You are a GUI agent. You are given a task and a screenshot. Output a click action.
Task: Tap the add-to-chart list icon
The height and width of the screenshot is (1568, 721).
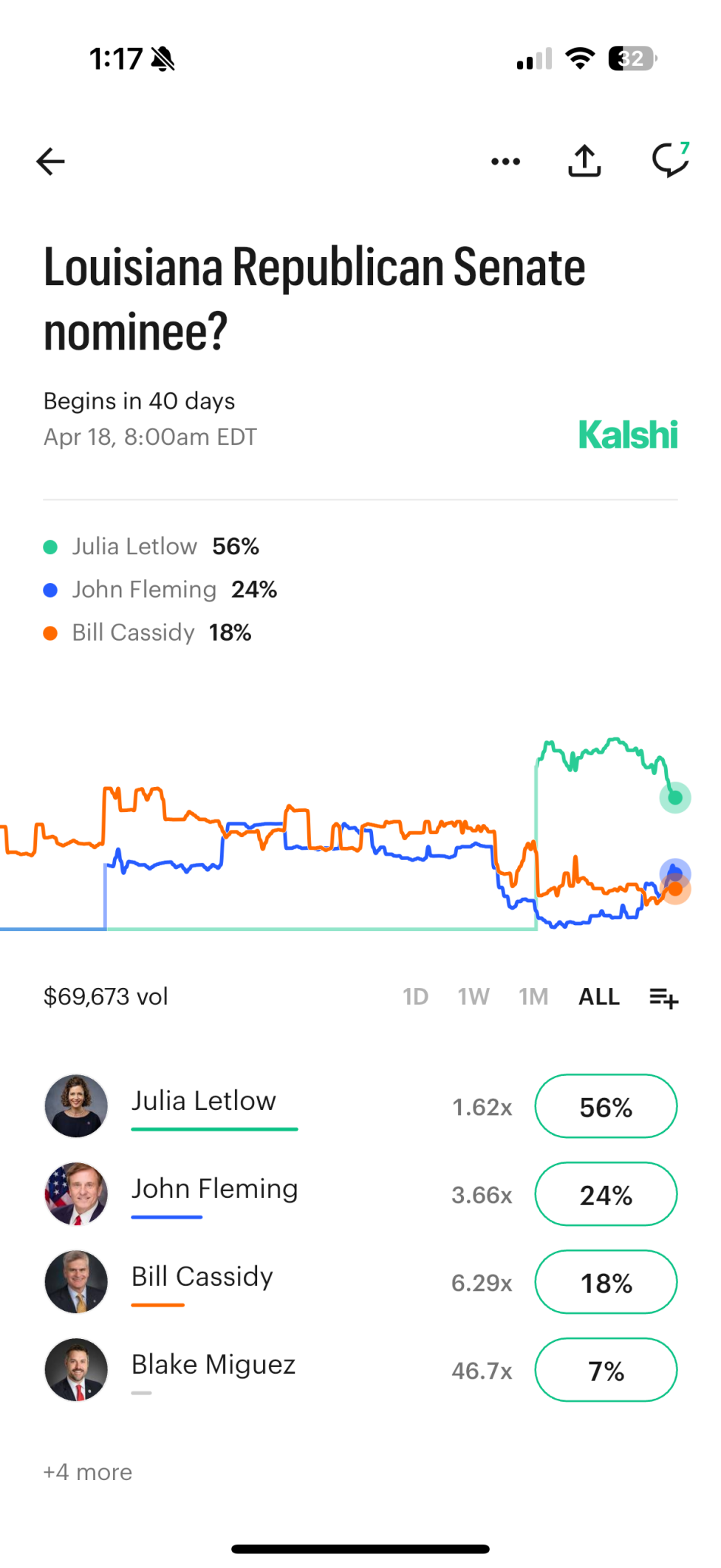click(663, 998)
